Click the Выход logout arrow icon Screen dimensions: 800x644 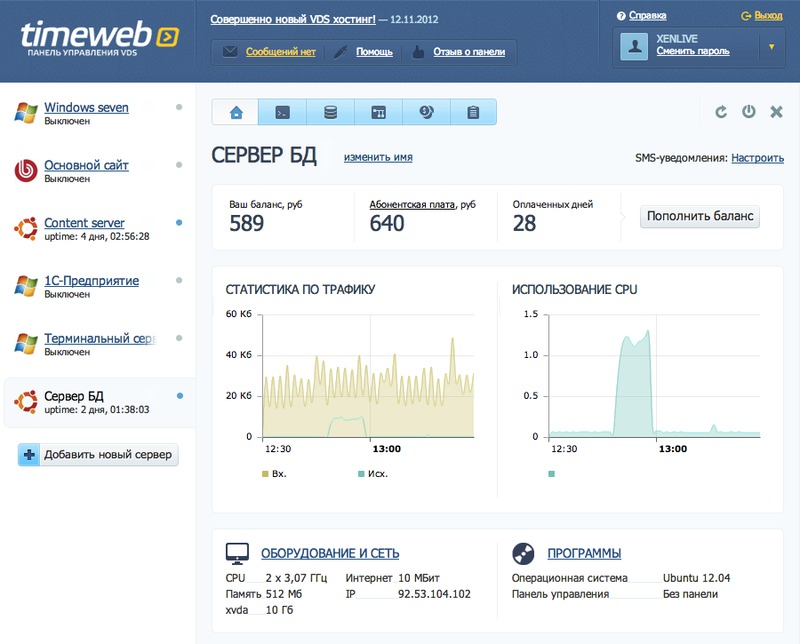click(746, 16)
